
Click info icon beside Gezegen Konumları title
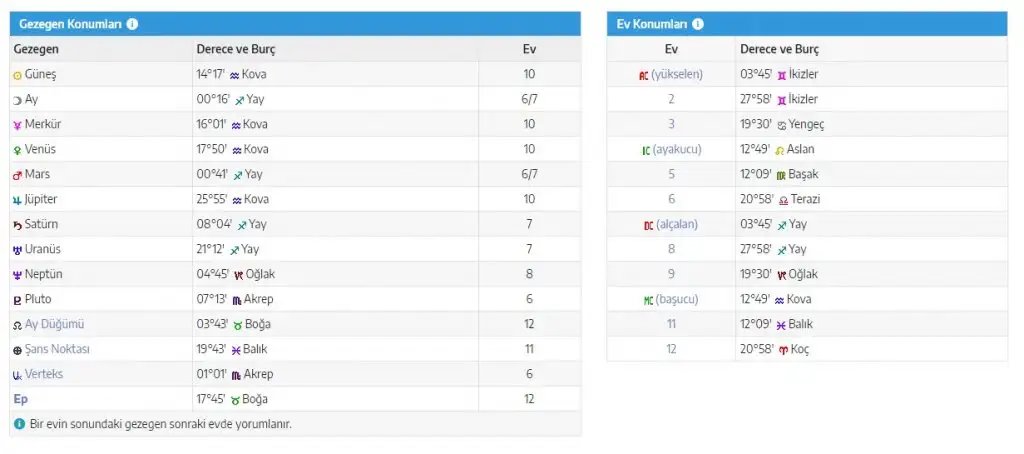click(x=133, y=24)
